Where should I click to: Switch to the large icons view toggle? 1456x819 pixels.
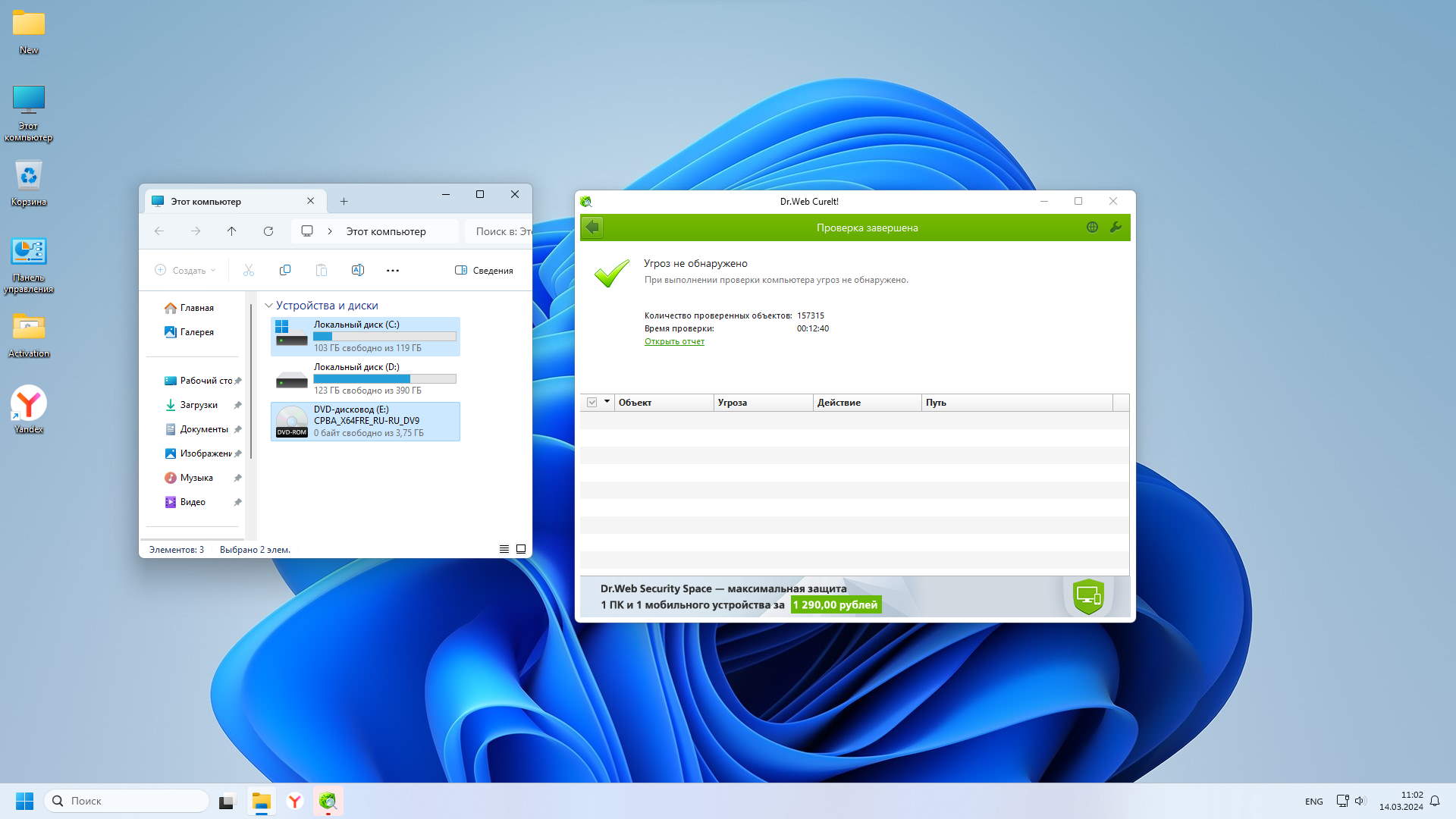point(521,549)
